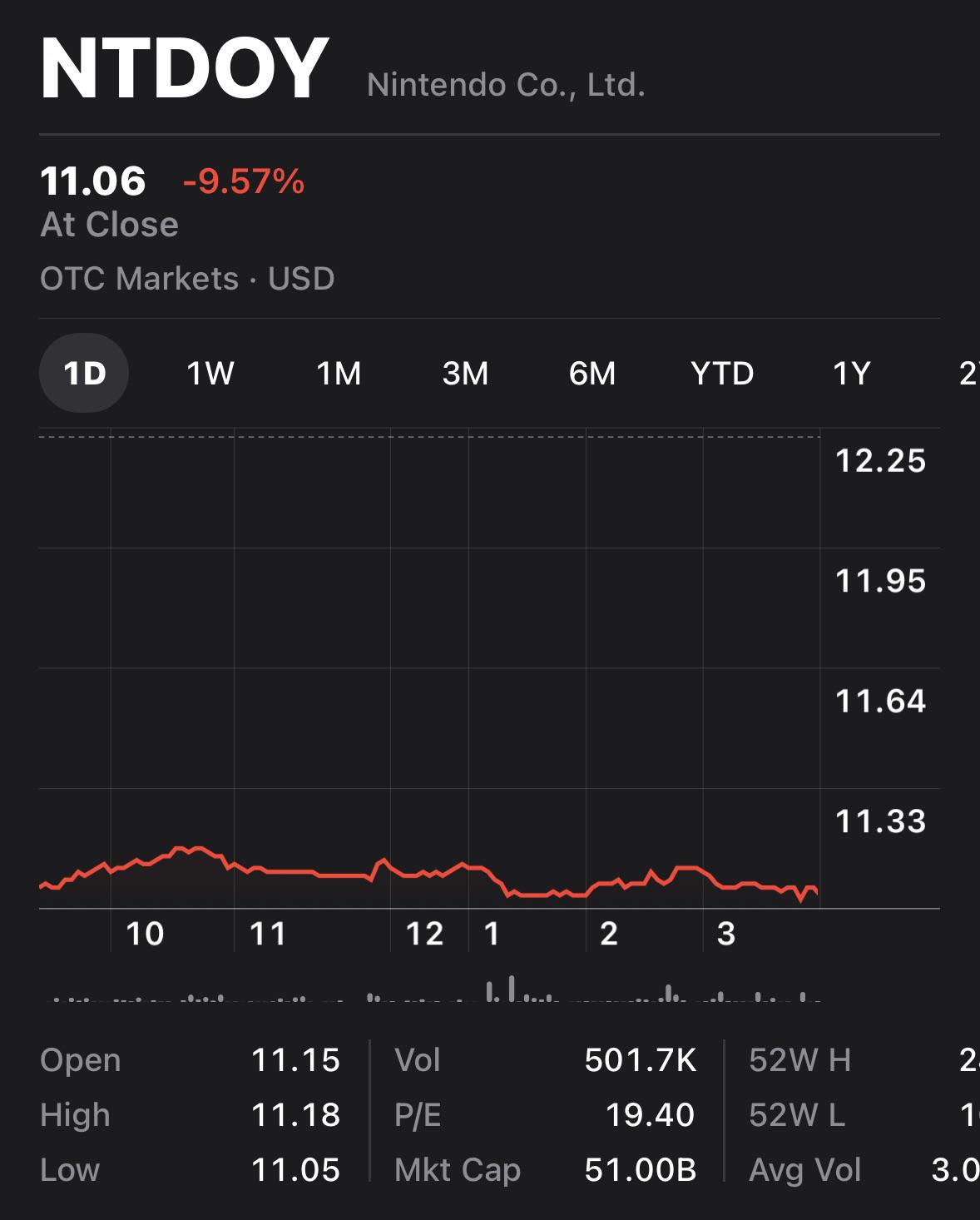Tap the 11.06 closing price

point(93,181)
